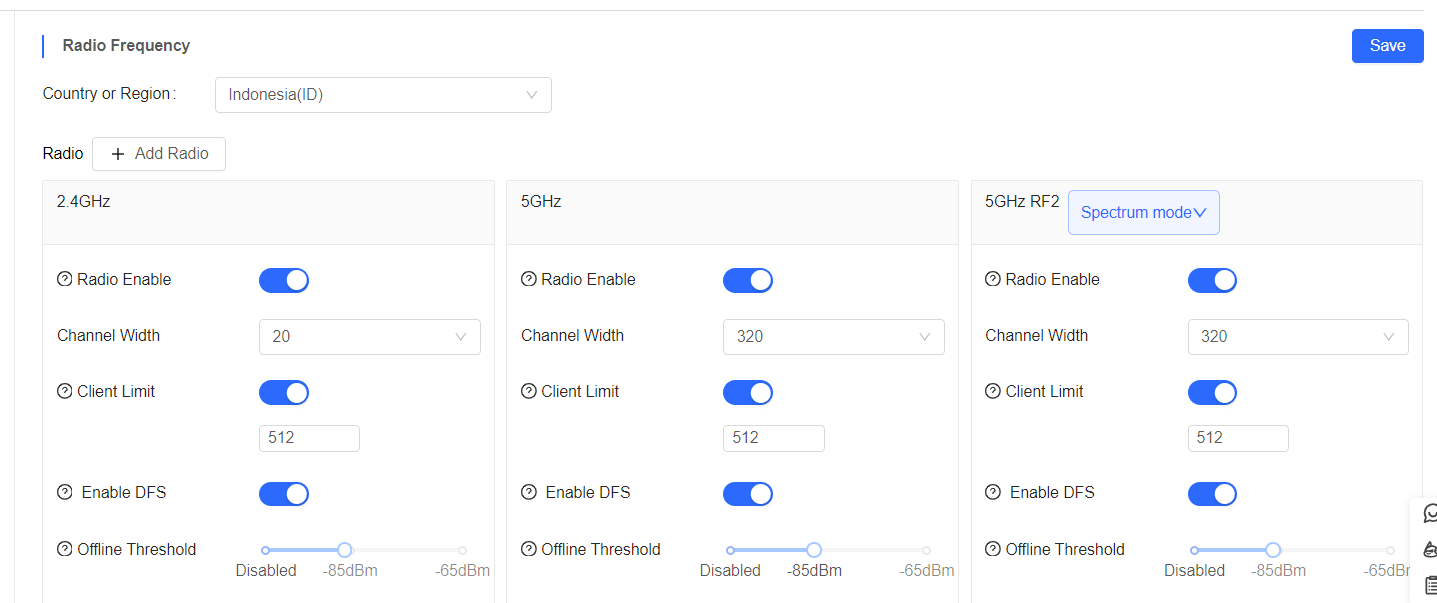
Task: Click the Radio Frequency section title
Action: [126, 45]
